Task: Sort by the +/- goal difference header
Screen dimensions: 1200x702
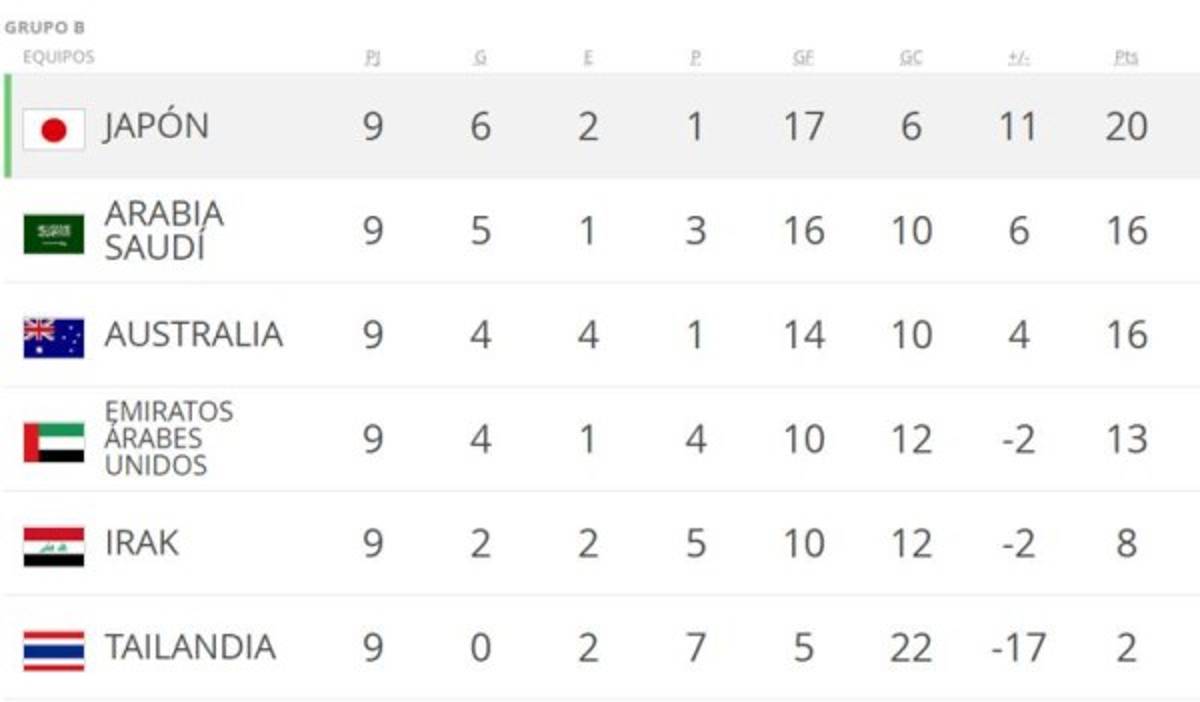Action: click(x=1018, y=58)
